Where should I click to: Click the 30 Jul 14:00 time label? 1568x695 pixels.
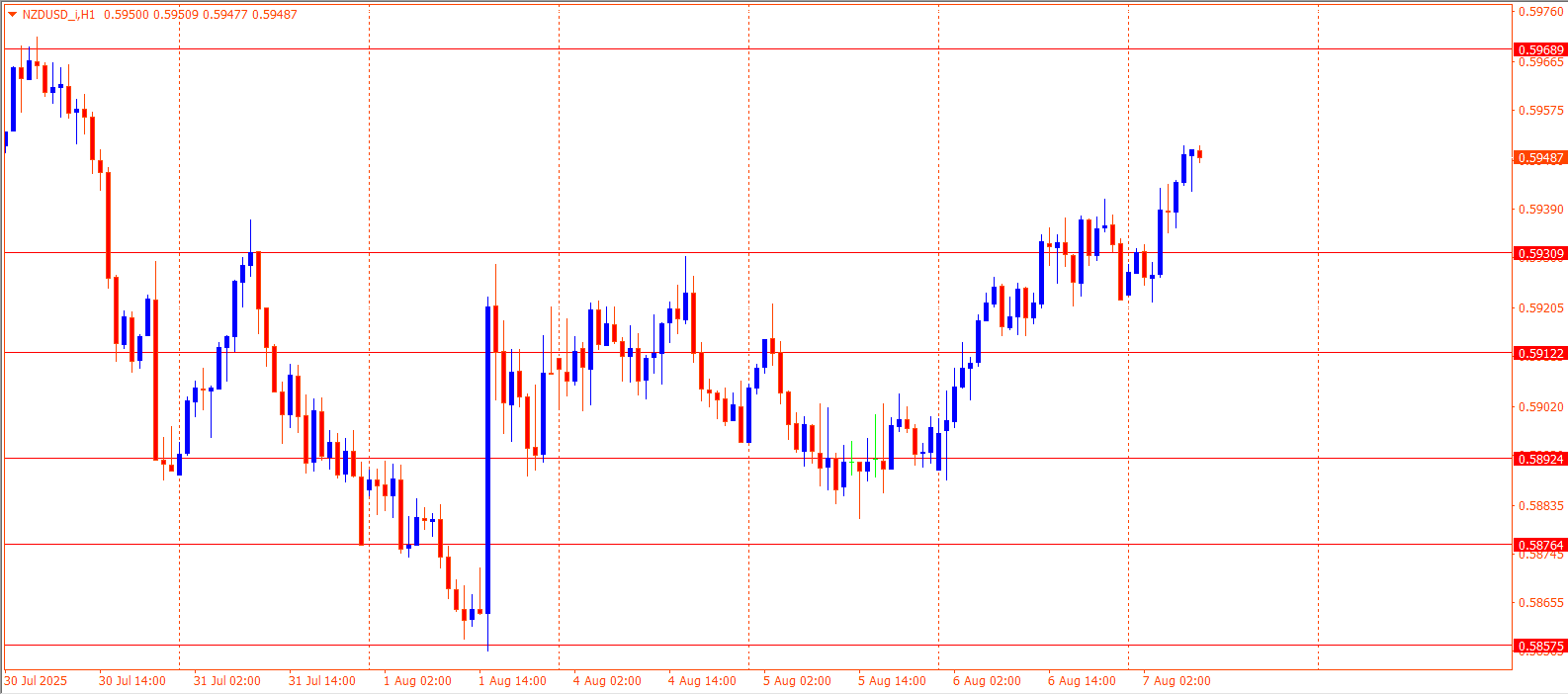point(132,681)
